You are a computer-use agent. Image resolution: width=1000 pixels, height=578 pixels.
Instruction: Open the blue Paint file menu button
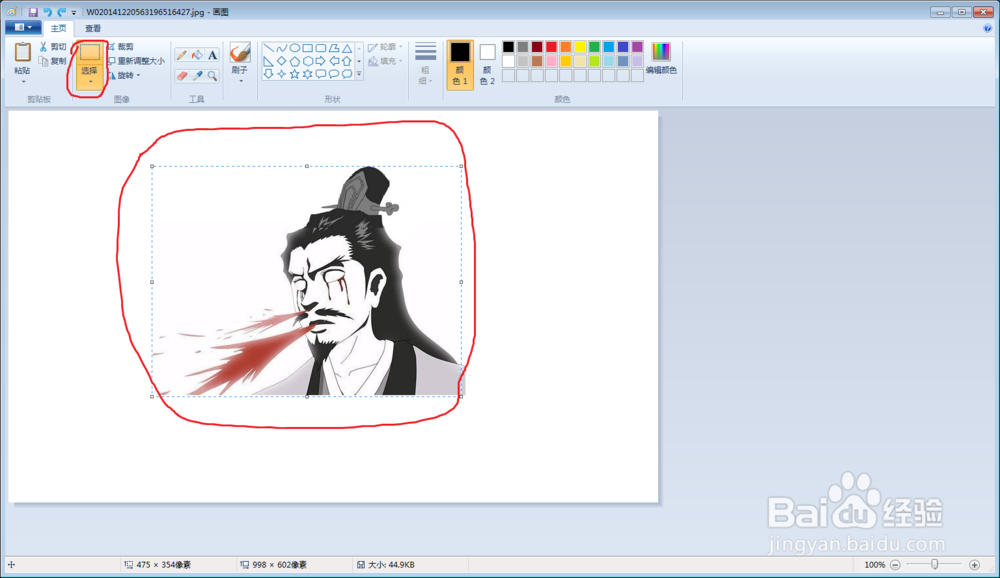(23, 27)
